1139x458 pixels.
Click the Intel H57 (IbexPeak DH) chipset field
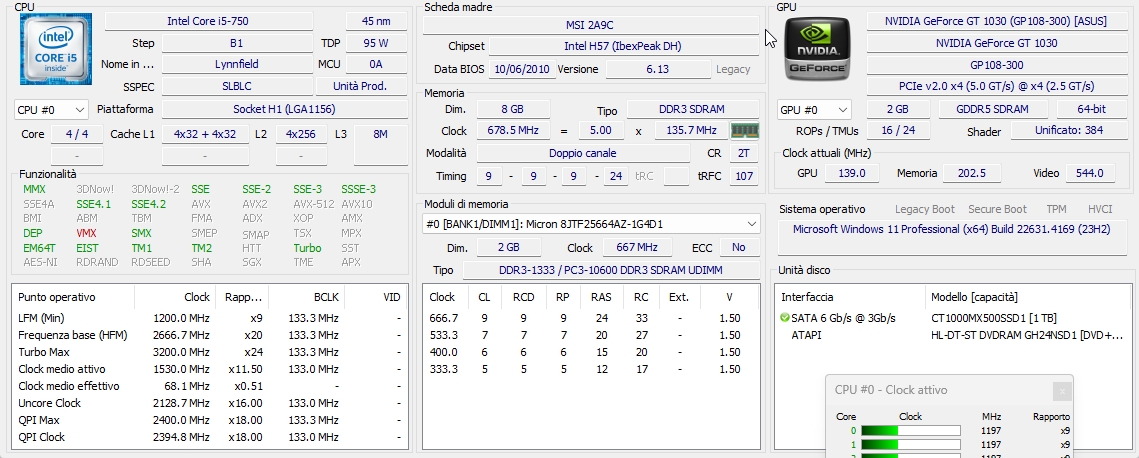pos(623,46)
